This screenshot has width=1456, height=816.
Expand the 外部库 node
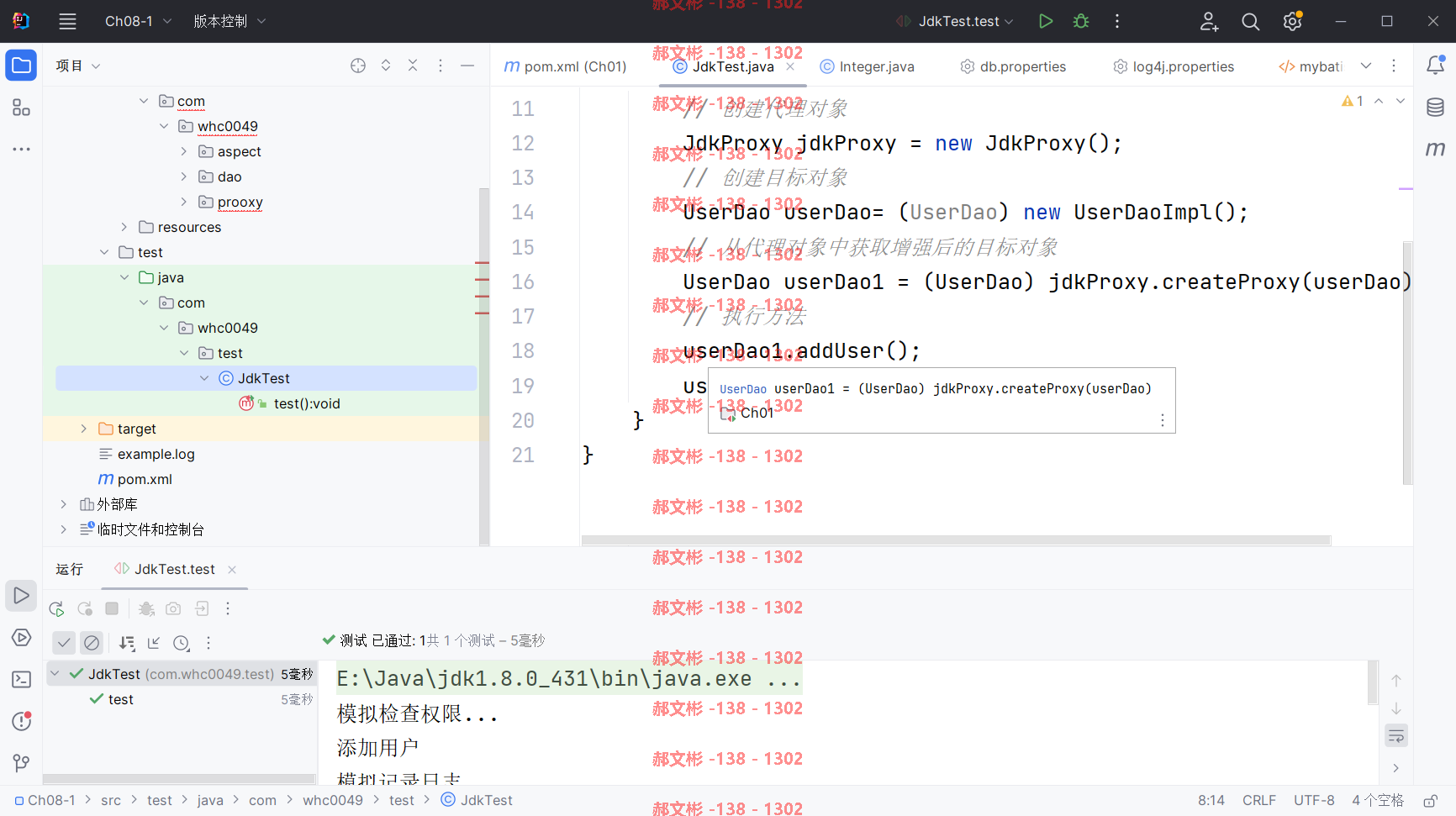(x=63, y=504)
